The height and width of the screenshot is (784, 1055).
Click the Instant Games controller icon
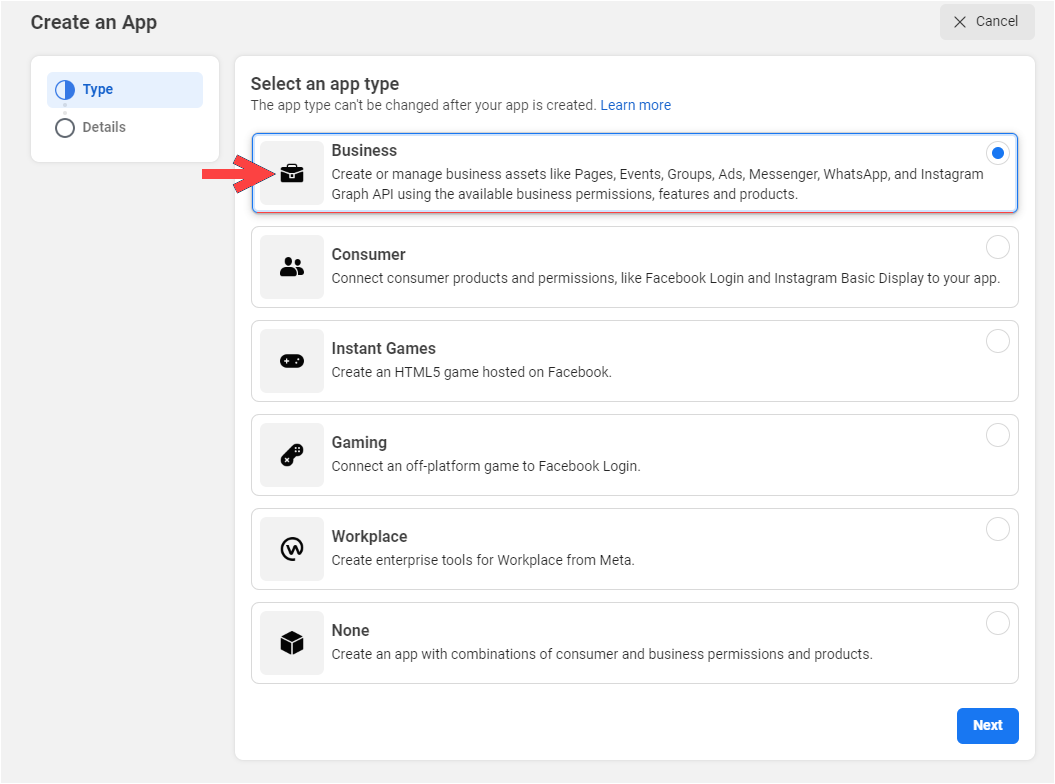click(x=291, y=360)
